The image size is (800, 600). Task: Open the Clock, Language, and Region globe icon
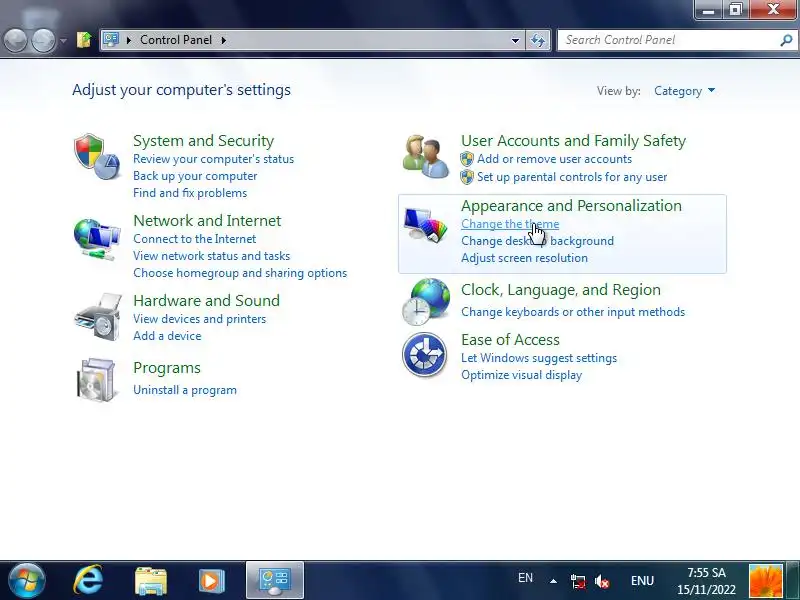(x=427, y=302)
